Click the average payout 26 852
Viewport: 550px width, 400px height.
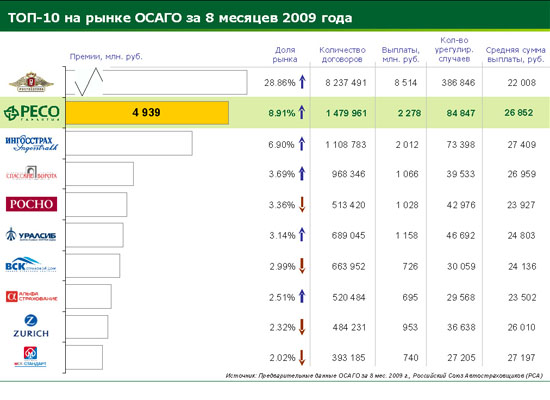pos(519,113)
